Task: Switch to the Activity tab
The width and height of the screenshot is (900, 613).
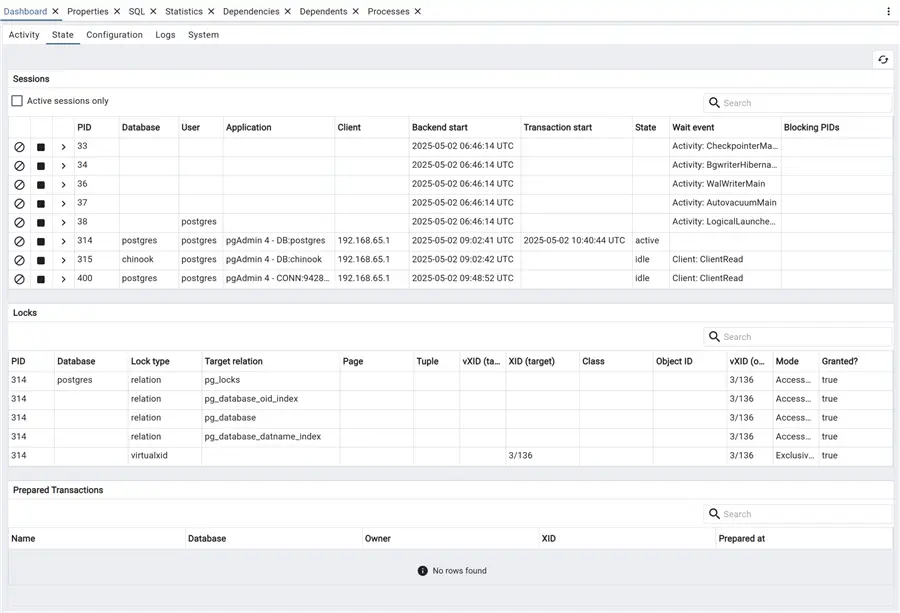Action: (x=23, y=34)
